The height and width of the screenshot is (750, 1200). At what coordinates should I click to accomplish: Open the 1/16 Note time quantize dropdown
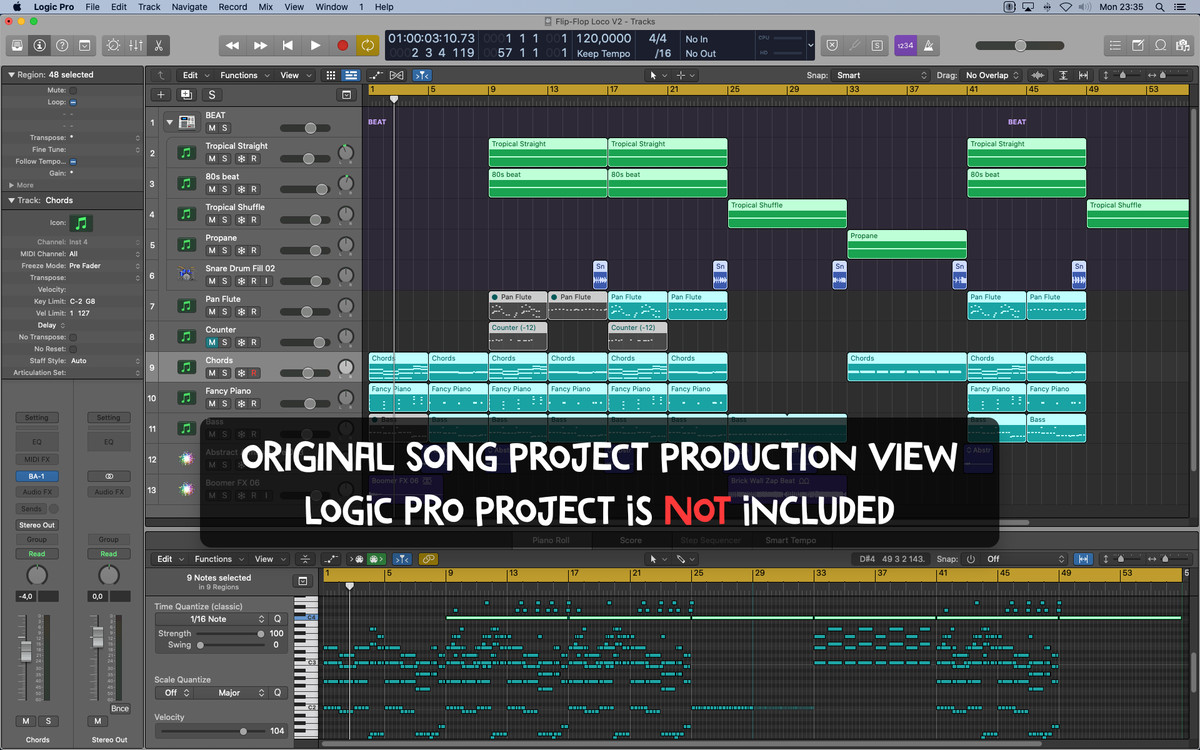tap(211, 619)
